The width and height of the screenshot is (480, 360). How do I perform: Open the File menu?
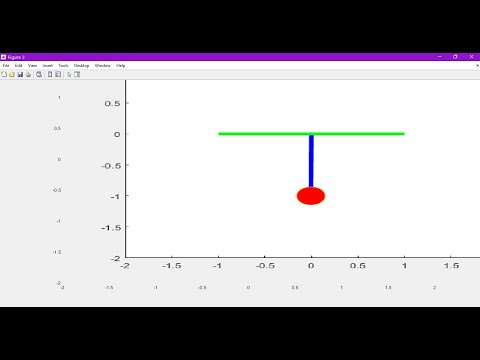(x=6, y=66)
